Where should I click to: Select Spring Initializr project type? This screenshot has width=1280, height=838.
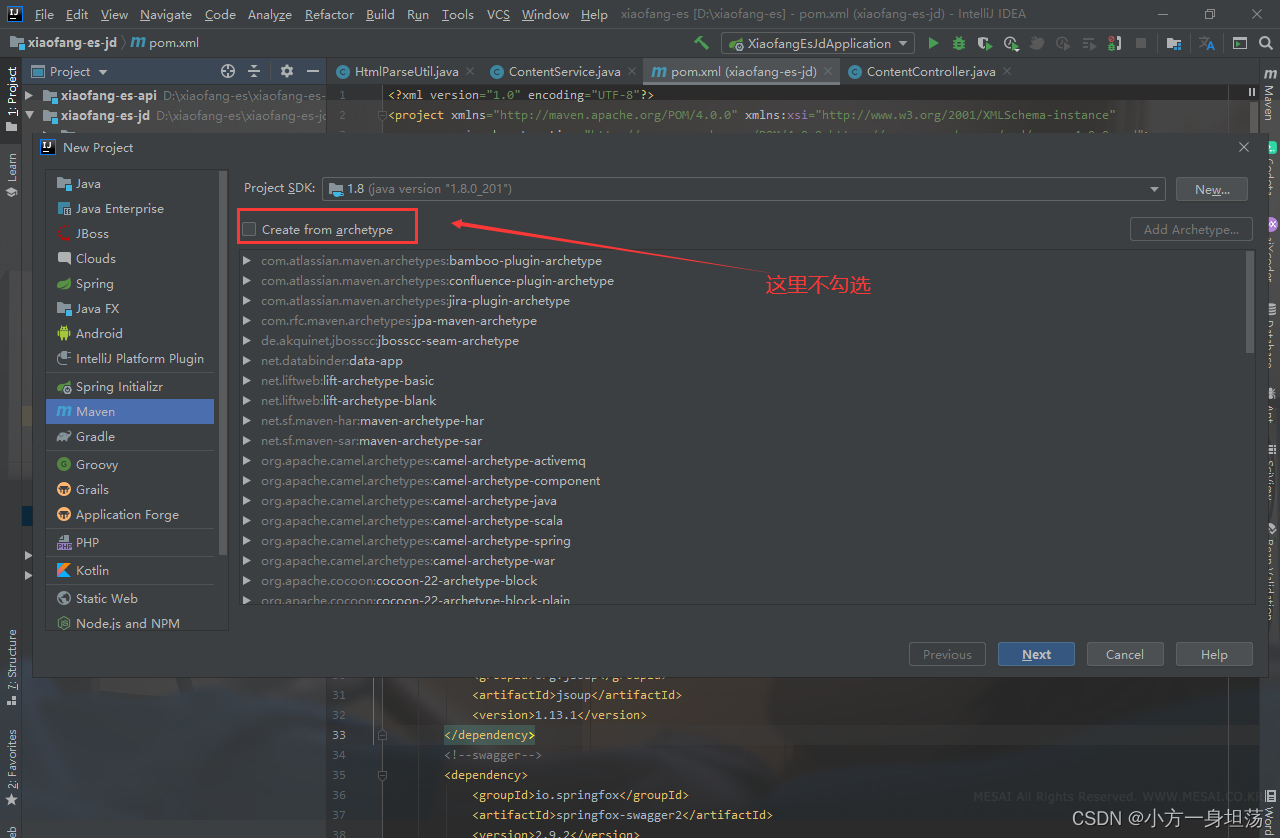(130, 386)
